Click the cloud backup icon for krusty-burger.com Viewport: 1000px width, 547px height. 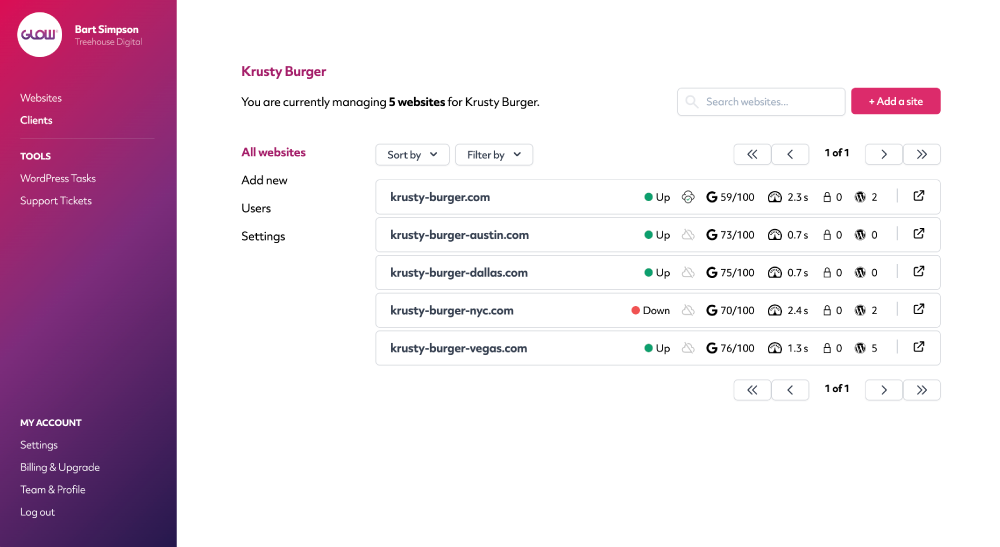[688, 197]
